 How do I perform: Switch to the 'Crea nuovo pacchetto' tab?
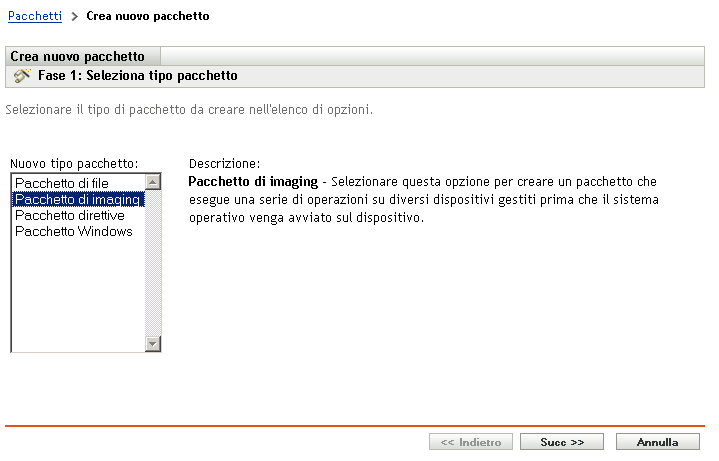78,57
